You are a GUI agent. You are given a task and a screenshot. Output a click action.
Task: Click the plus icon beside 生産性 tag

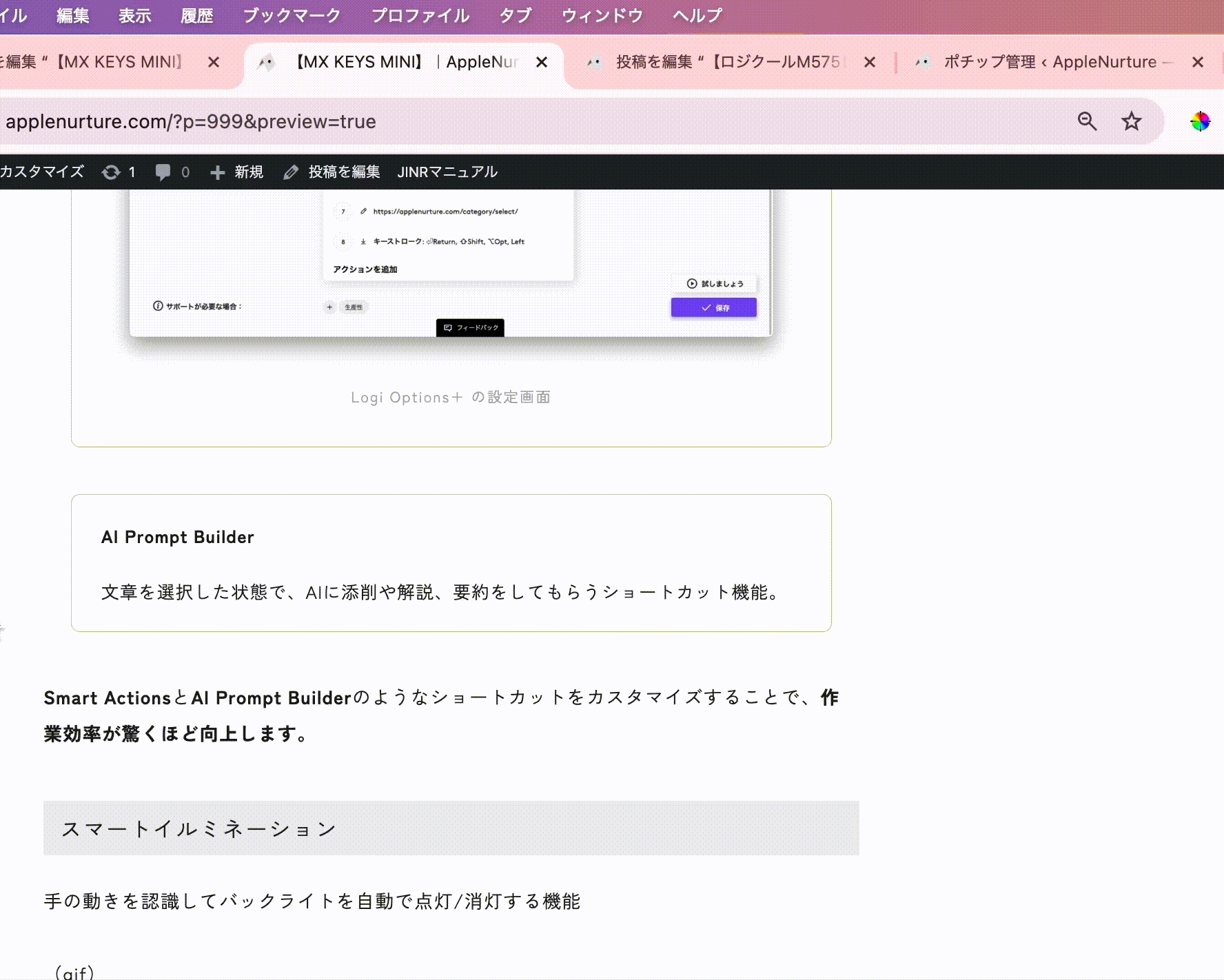point(329,307)
